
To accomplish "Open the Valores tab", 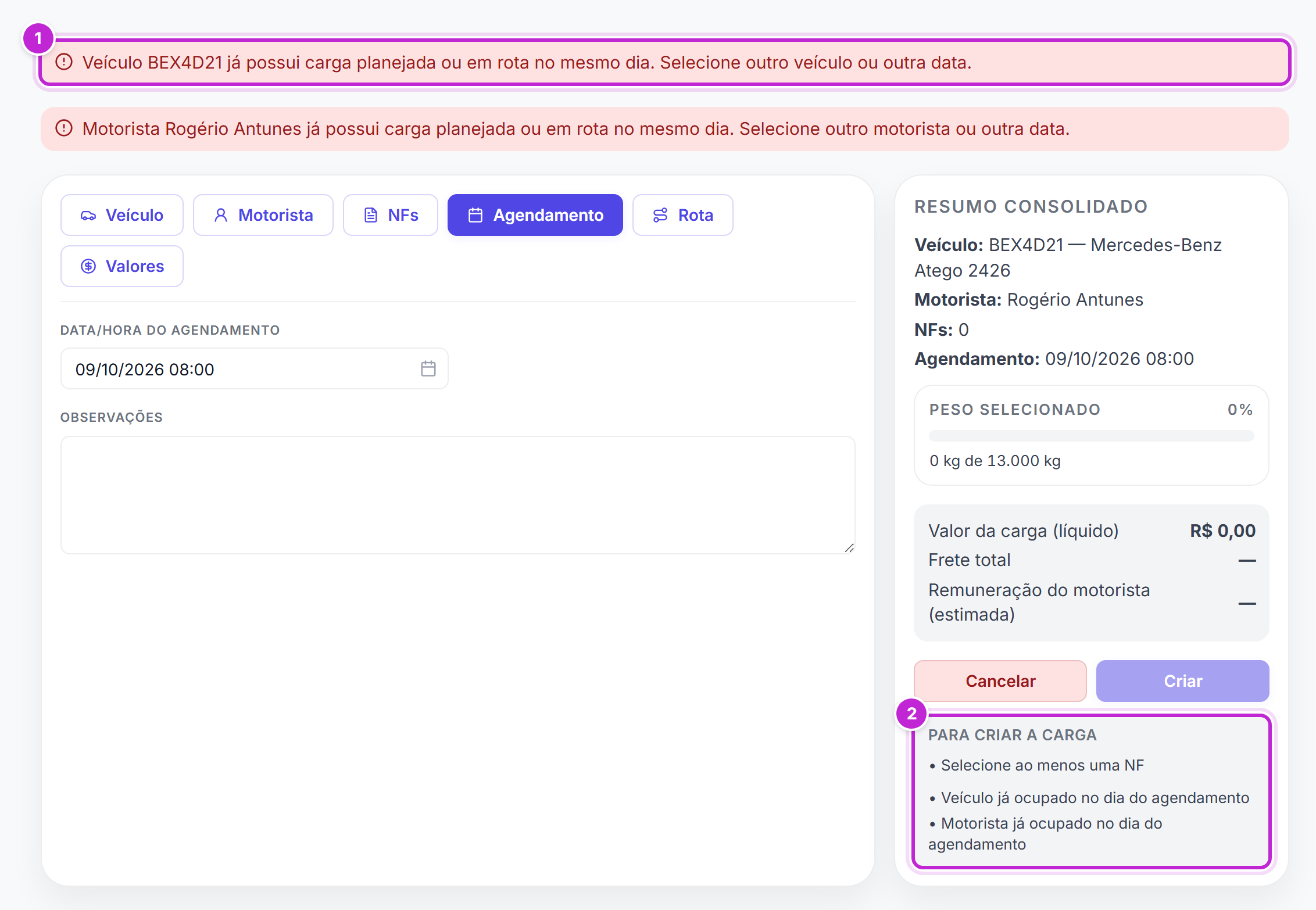I will click(122, 267).
